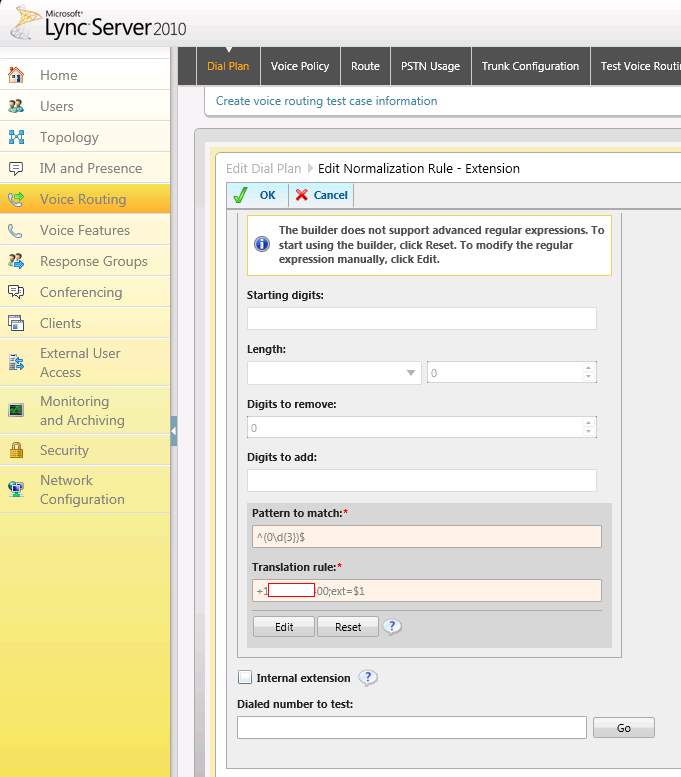The image size is (681, 777).
Task: Click the Dialed number to test field
Action: point(411,728)
